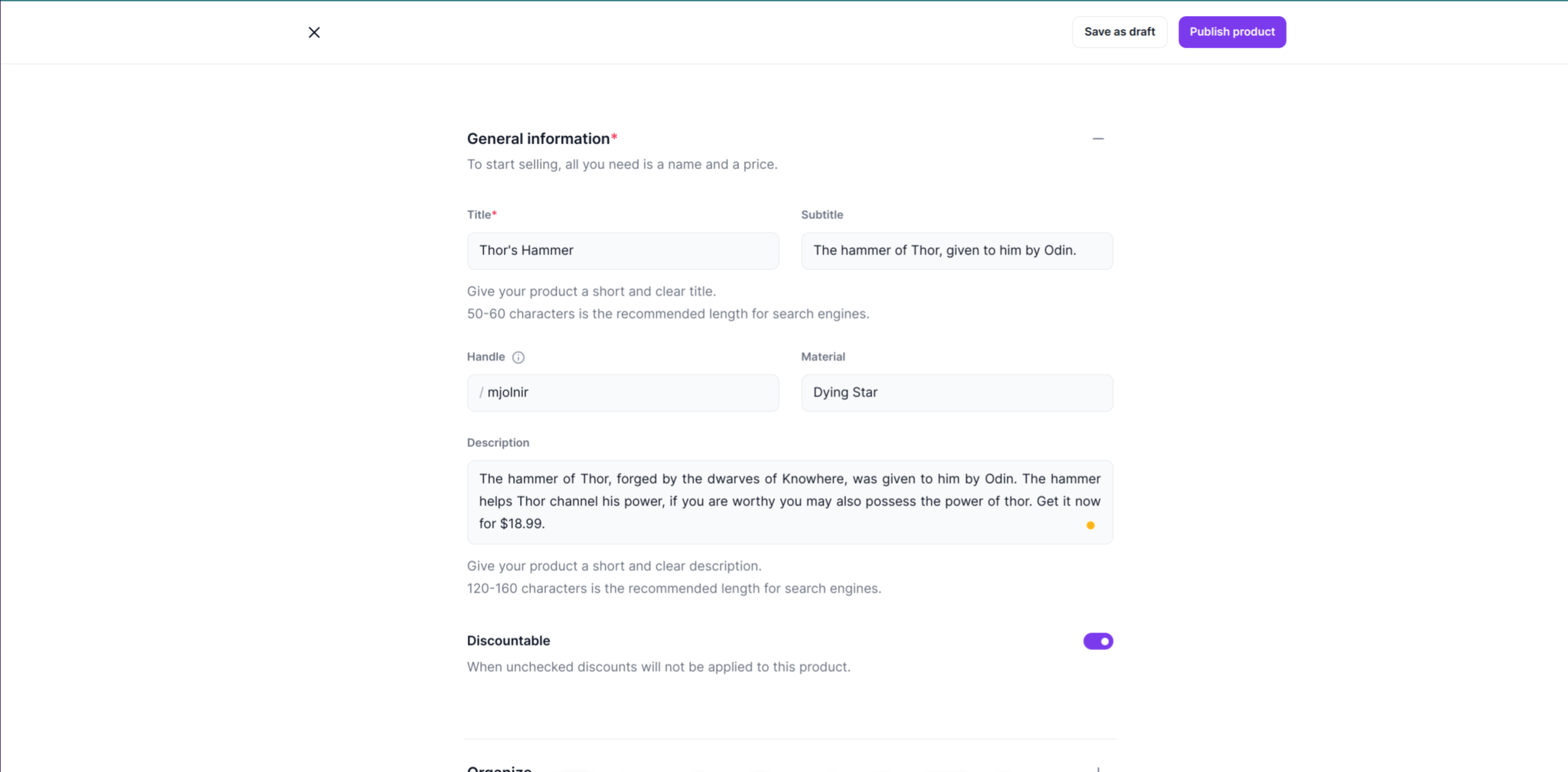
Task: Click the Organize section heading
Action: click(x=499, y=769)
